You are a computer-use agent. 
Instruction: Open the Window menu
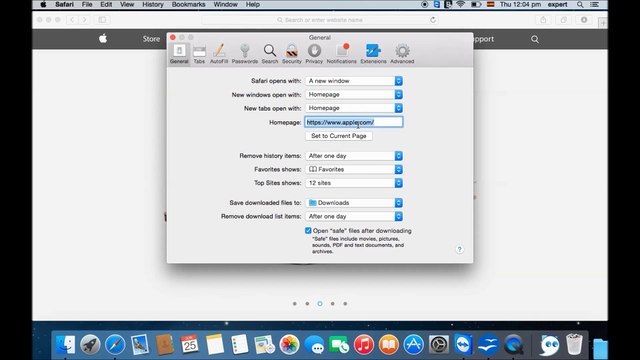pyautogui.click(x=225, y=4)
